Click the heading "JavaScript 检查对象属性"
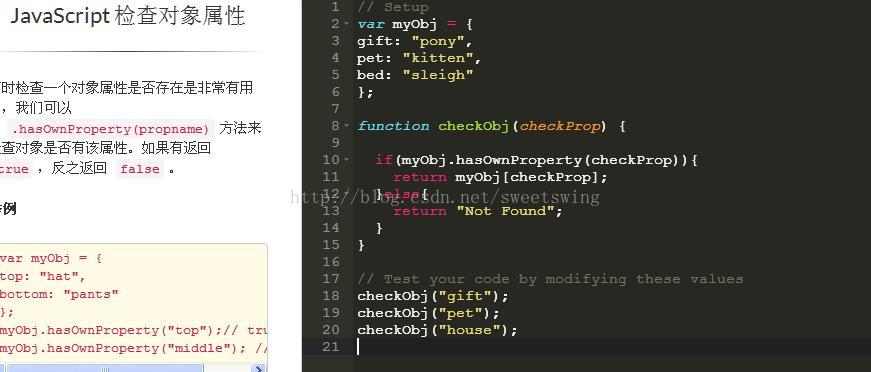Screen dimensions: 871x372 click(128, 16)
